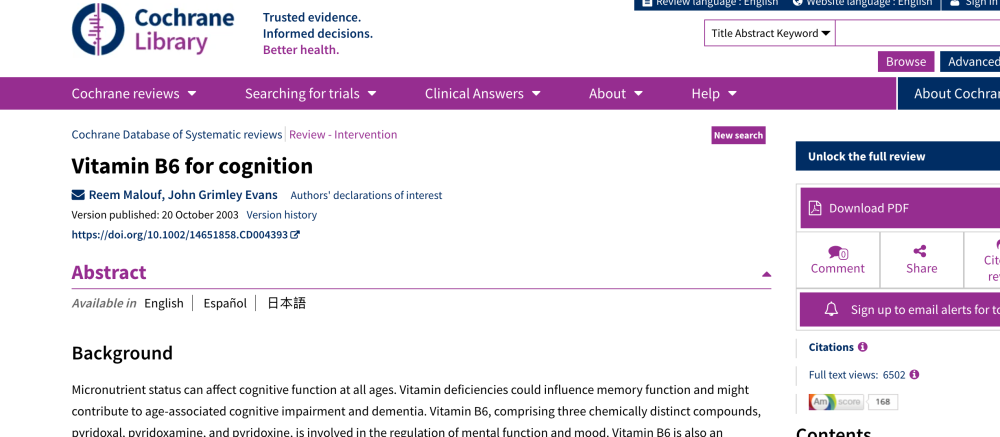Click the Download PDF button
This screenshot has width=1000, height=437.
point(901,208)
